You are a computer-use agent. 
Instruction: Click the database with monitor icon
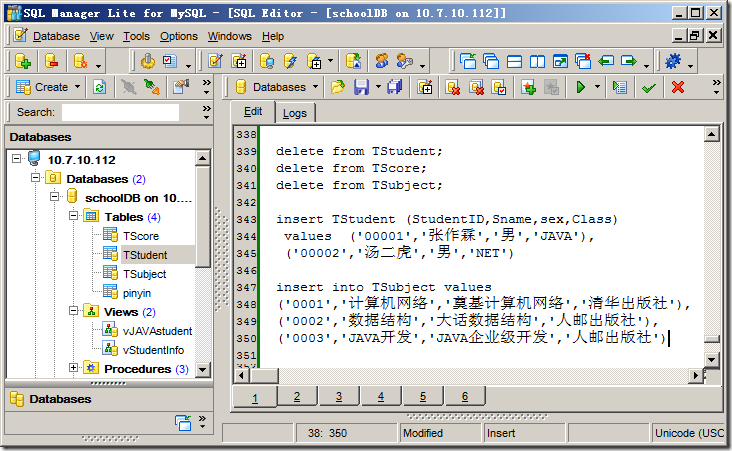tap(267, 61)
